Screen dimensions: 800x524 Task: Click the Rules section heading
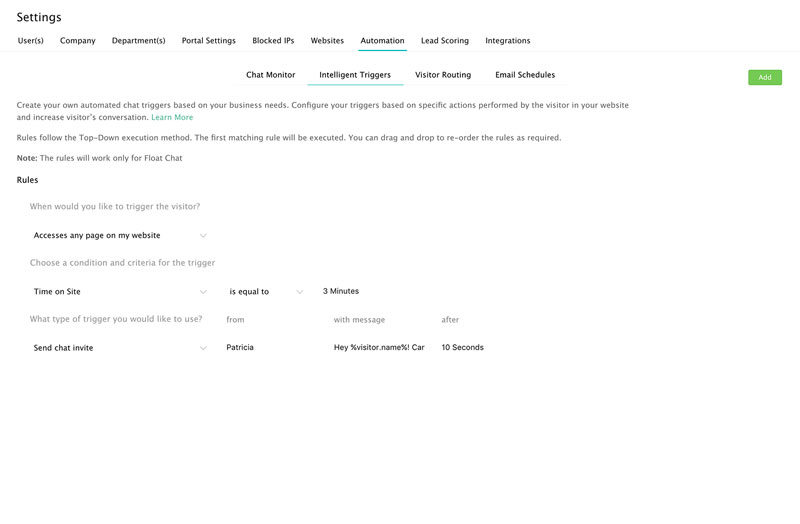[x=28, y=180]
